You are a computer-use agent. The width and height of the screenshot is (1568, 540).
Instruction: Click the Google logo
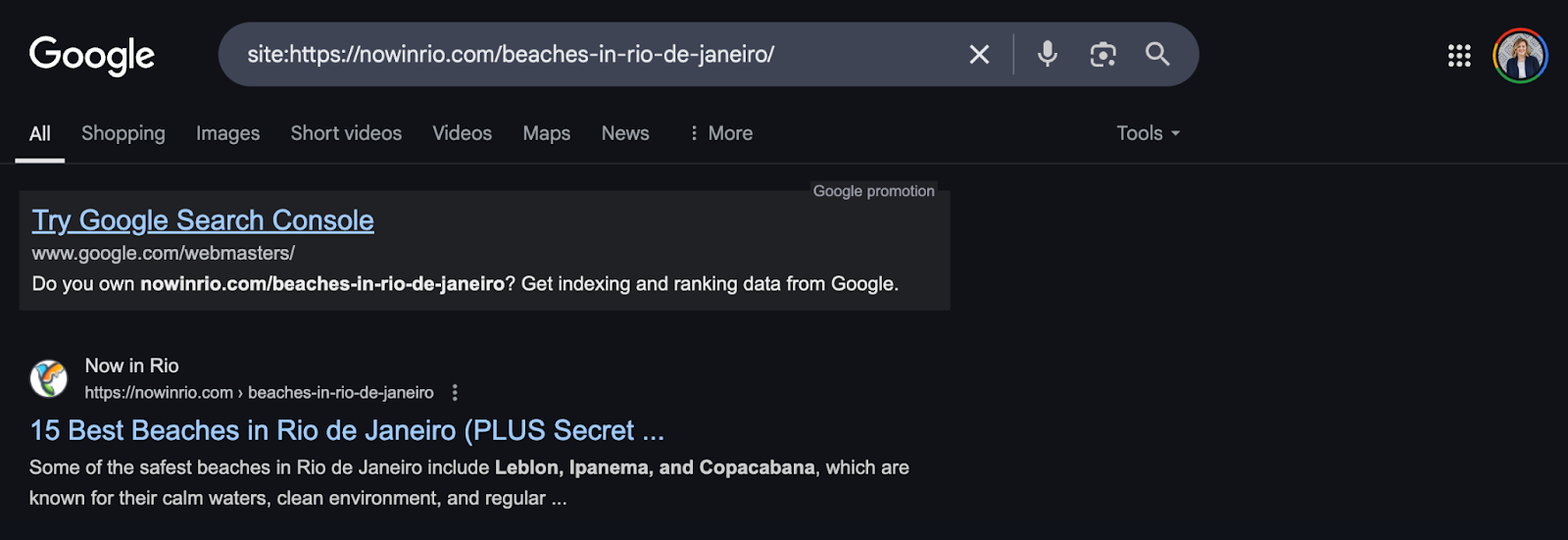92,56
